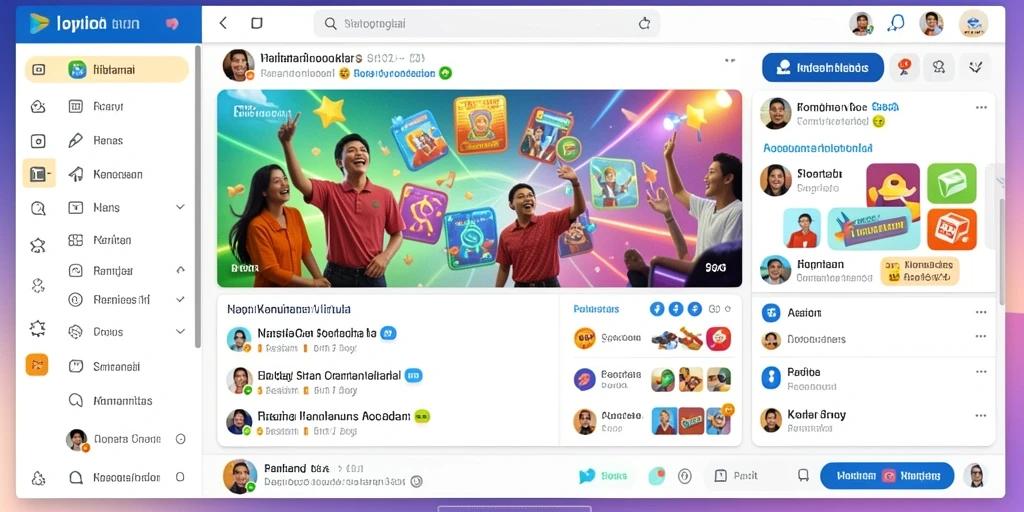Toggle the circle indicator beside Koocatiadon

click(180, 477)
